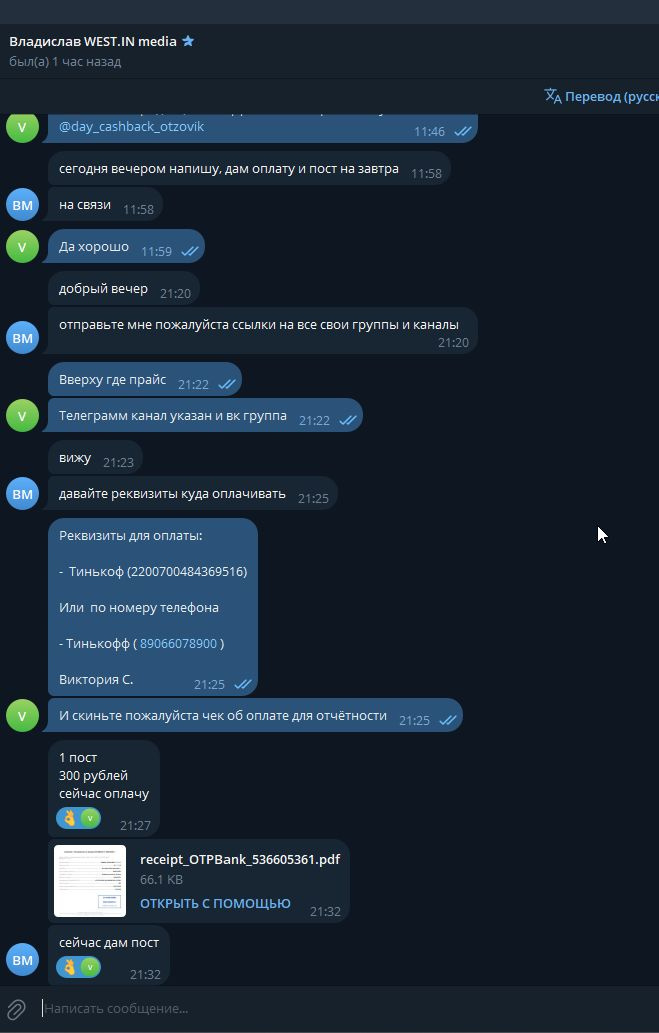Click the 'И скиньте пожалуйста чек' message bubble
This screenshot has height=1033, width=659.
(x=255, y=715)
